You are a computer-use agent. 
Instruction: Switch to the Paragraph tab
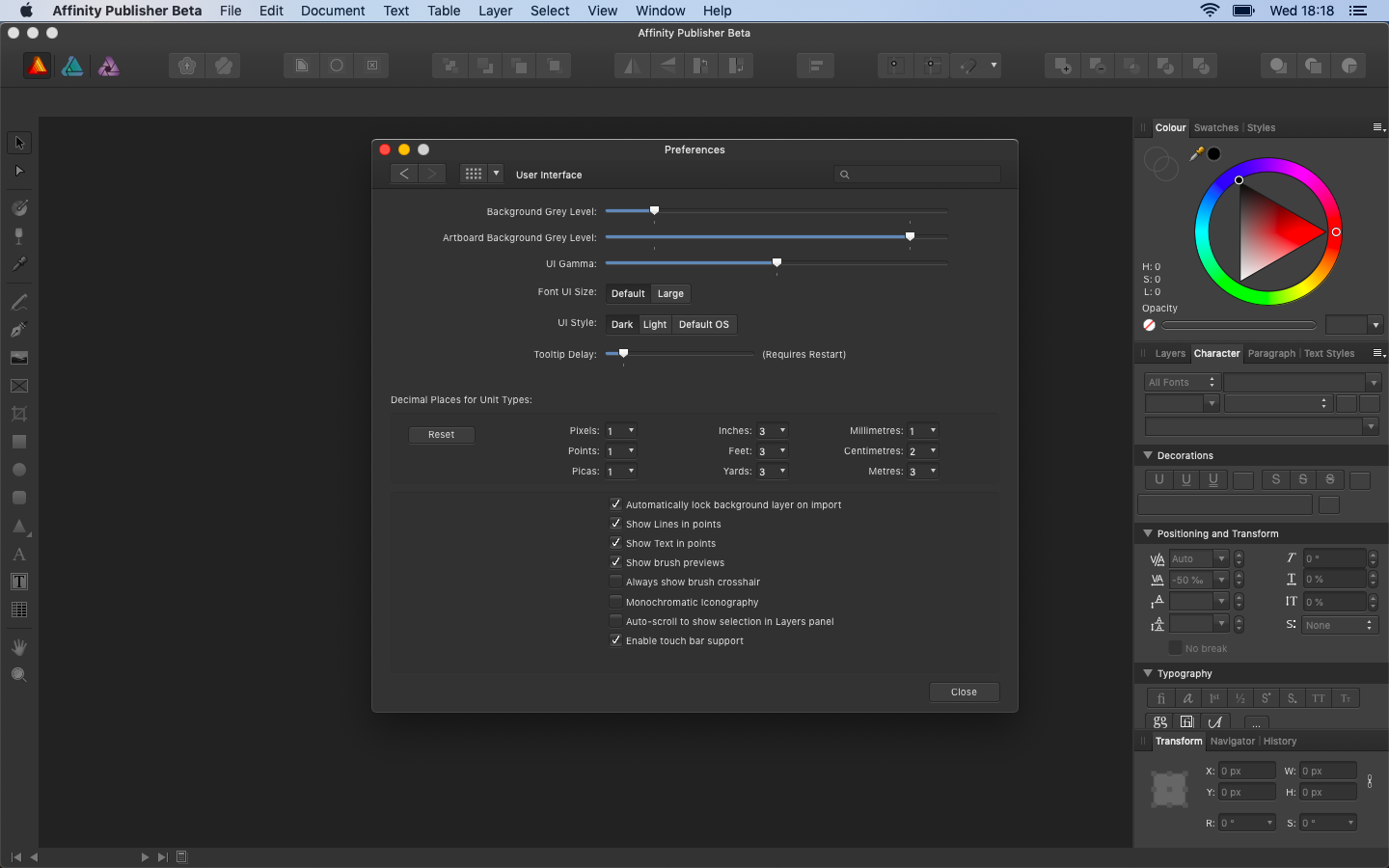pos(1271,353)
